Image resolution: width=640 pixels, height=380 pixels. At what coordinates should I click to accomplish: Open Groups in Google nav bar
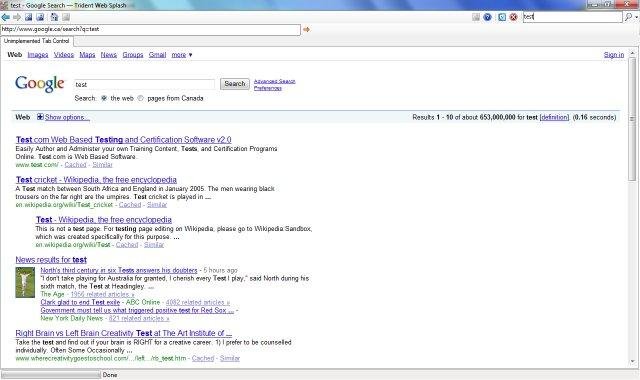pos(133,55)
